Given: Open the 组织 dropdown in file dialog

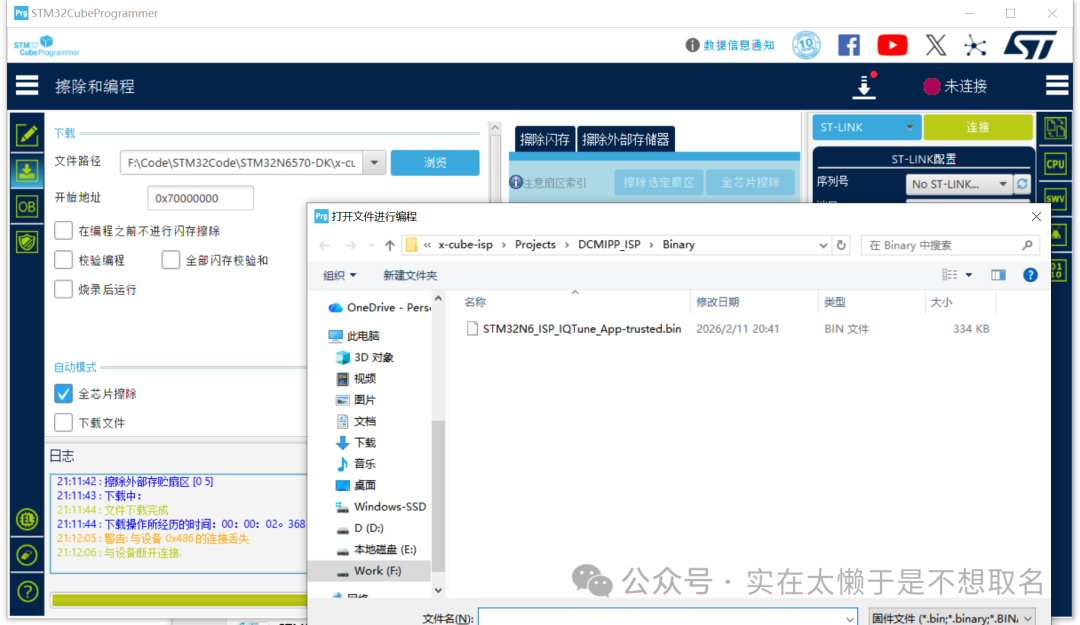Looking at the screenshot, I should (x=340, y=275).
